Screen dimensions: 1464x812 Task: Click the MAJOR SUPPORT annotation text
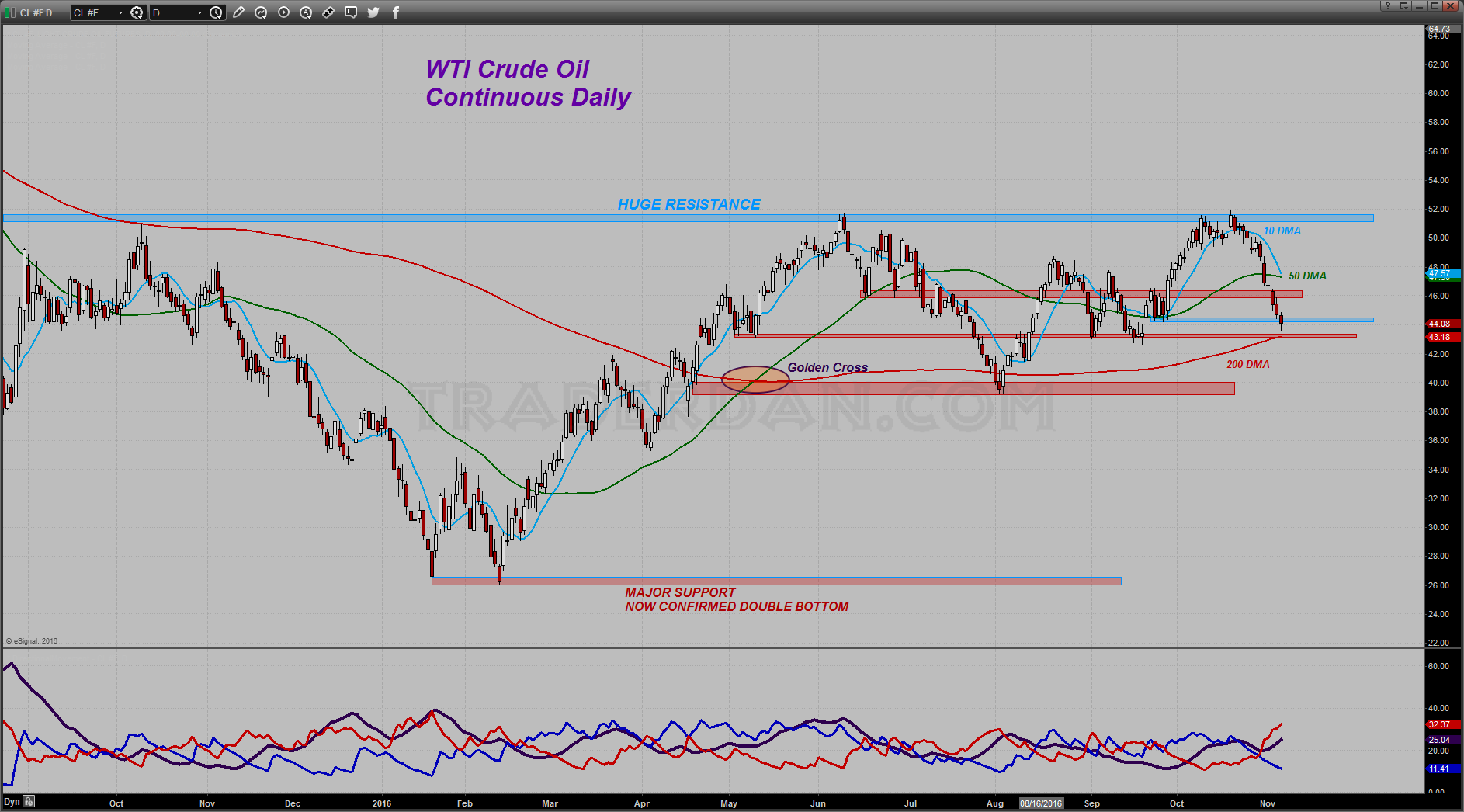[x=681, y=592]
